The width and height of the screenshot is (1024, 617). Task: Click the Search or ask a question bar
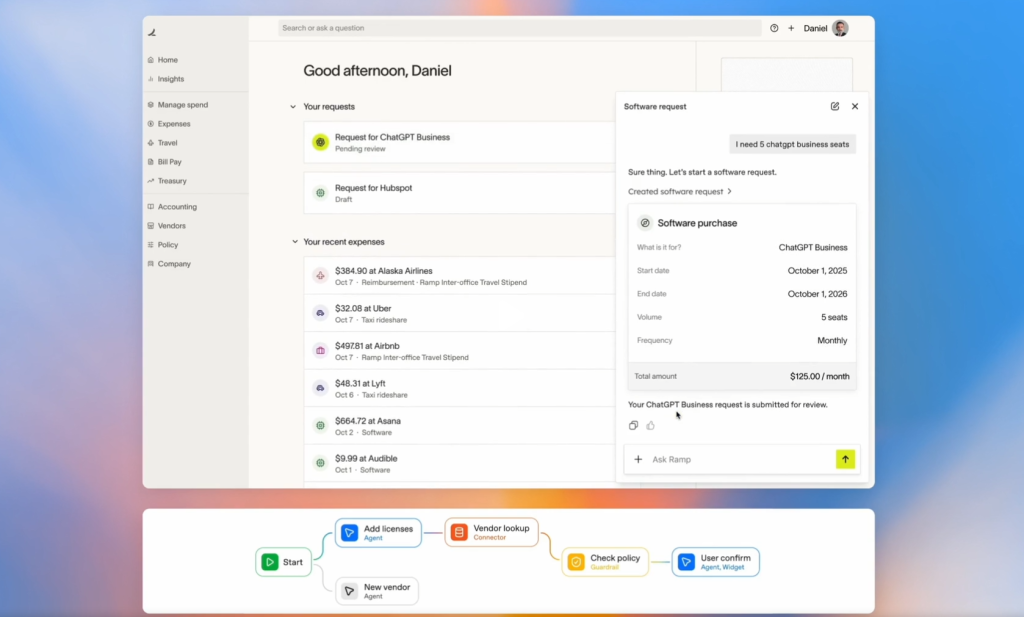click(518, 28)
